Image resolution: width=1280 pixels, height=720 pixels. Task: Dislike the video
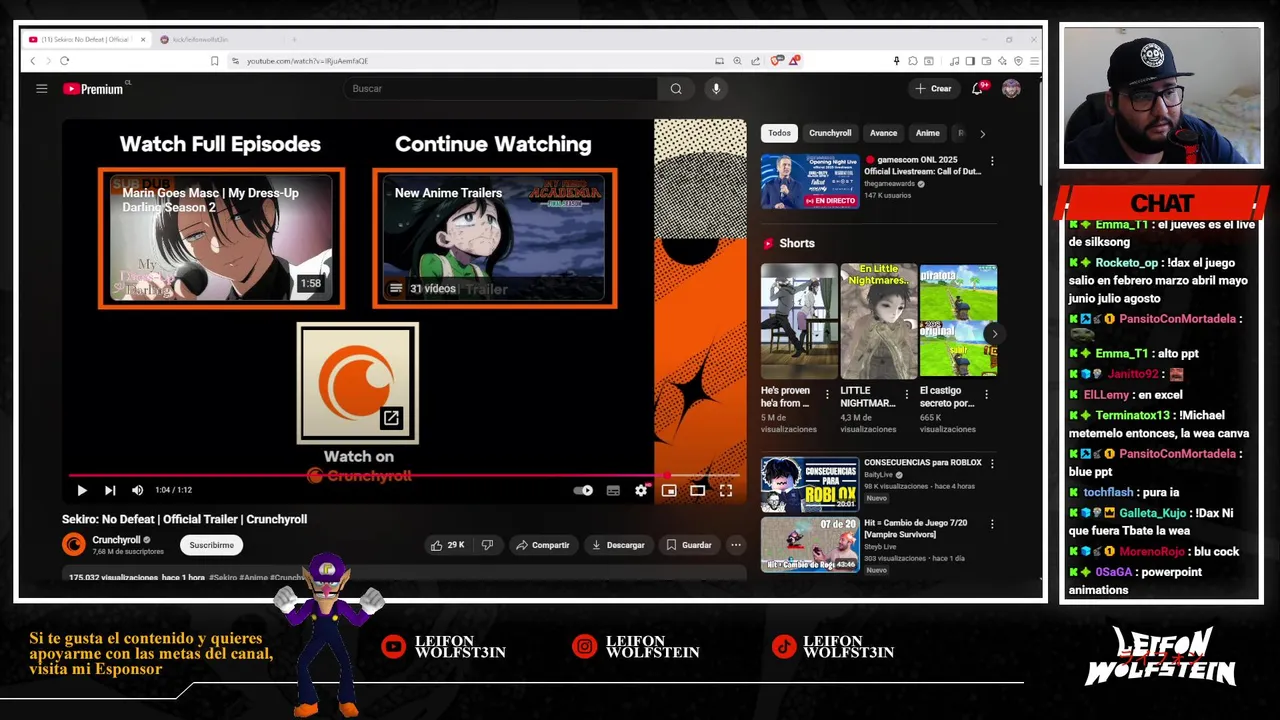pyautogui.click(x=487, y=545)
